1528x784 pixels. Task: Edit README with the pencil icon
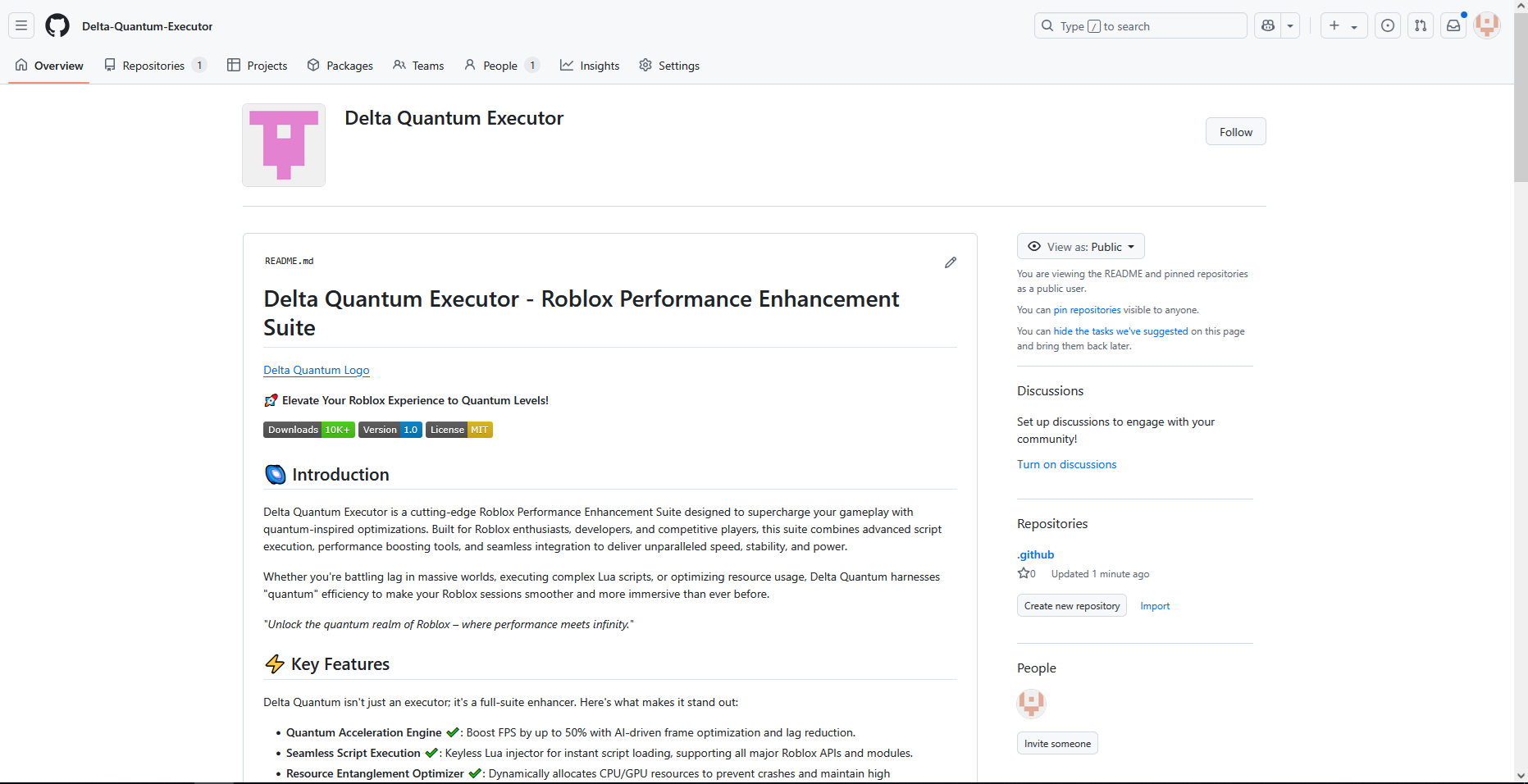point(951,262)
